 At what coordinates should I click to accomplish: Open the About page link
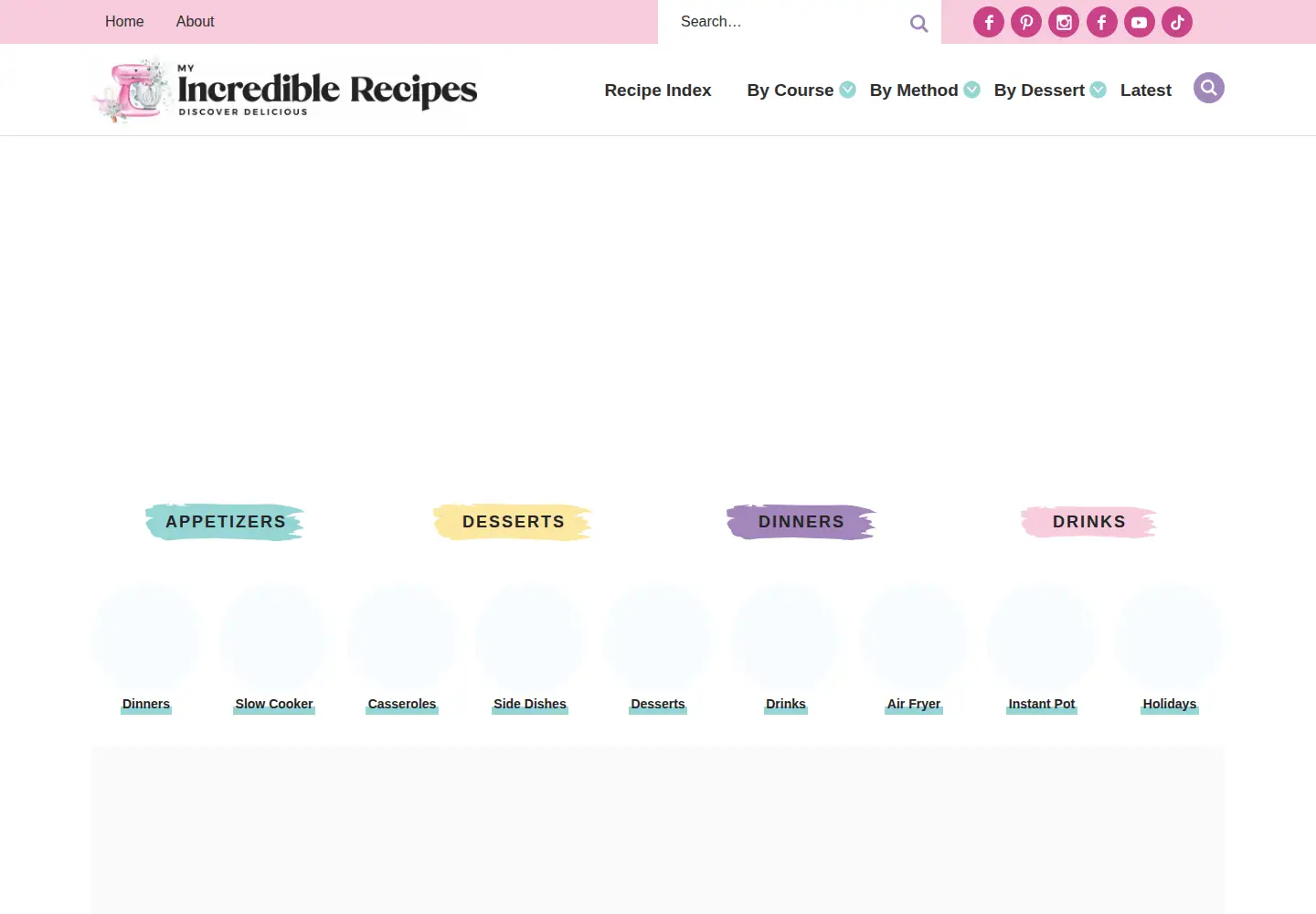[196, 22]
